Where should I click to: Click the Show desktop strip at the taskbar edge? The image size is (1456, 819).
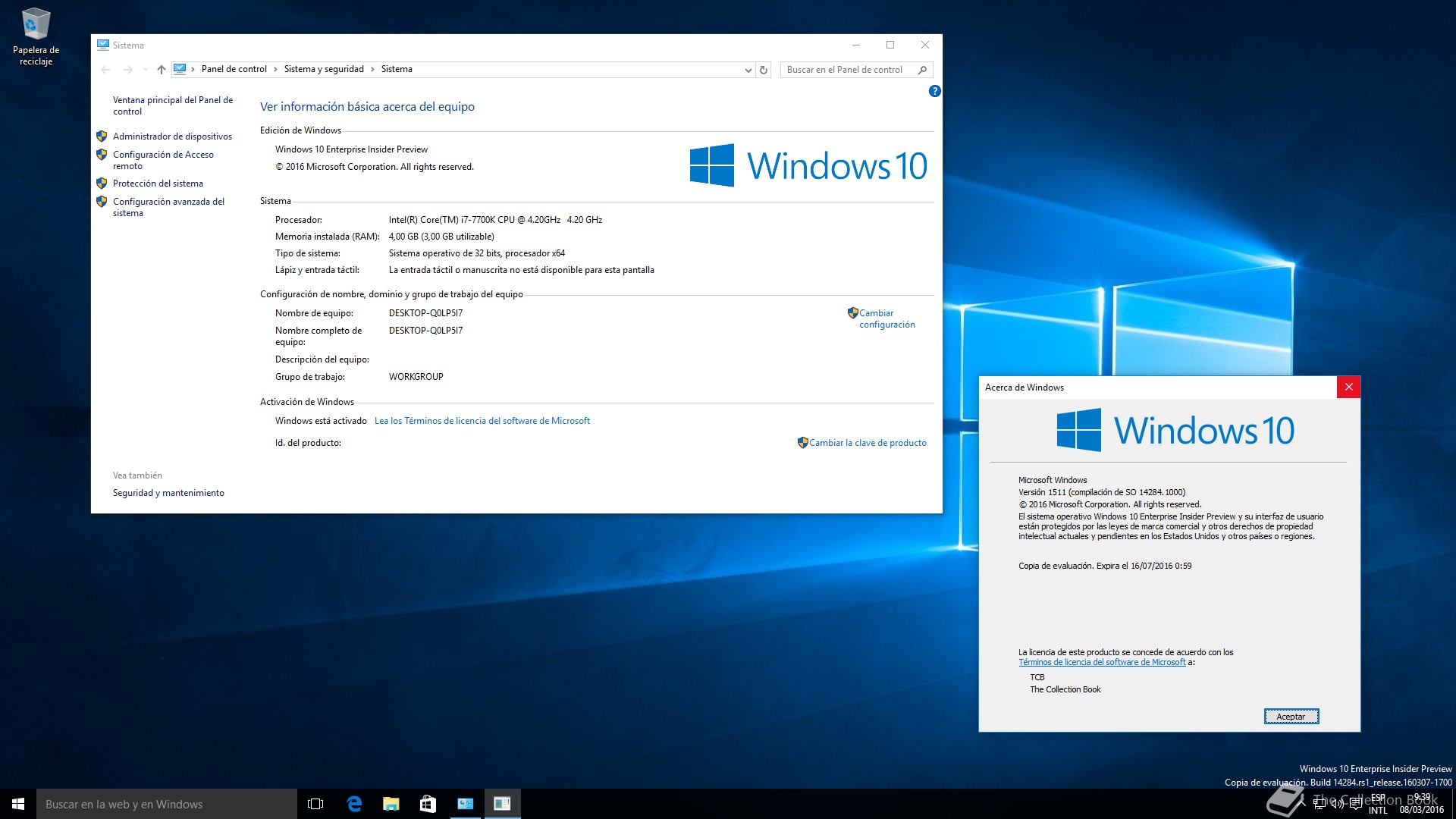click(1453, 804)
